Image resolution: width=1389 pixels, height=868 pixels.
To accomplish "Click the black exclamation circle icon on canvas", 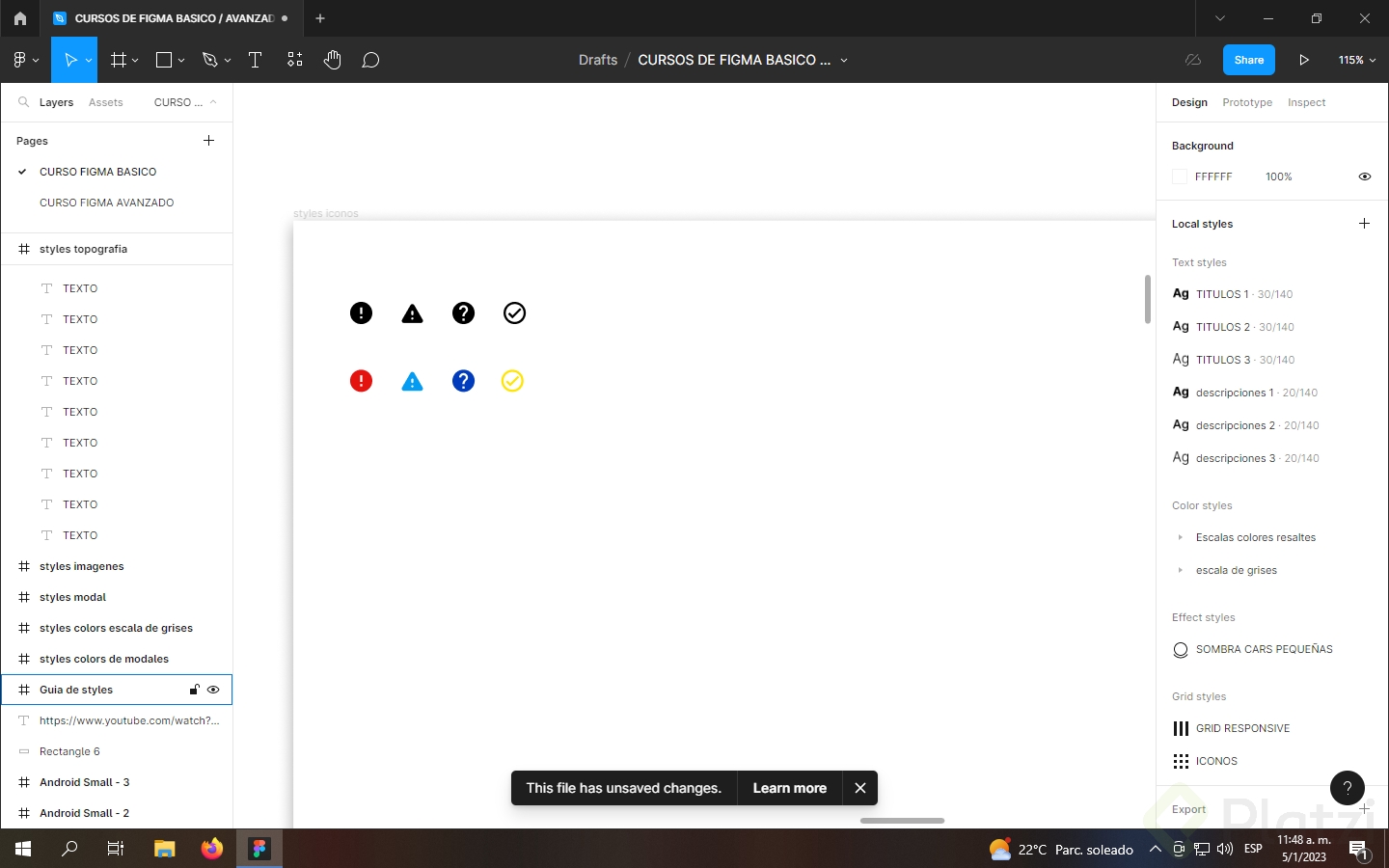I will [361, 312].
